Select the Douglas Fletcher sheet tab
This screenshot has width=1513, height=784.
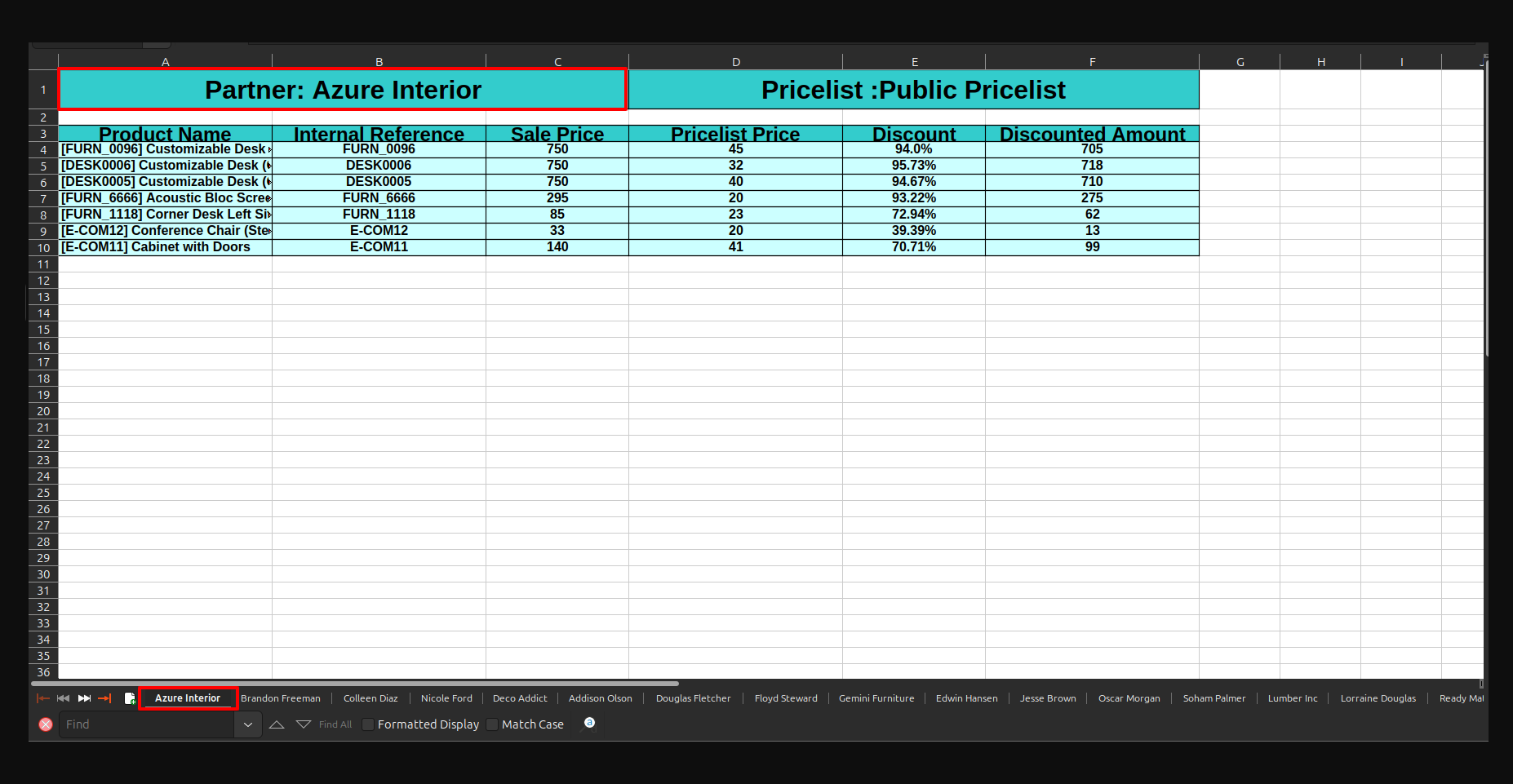tap(694, 698)
